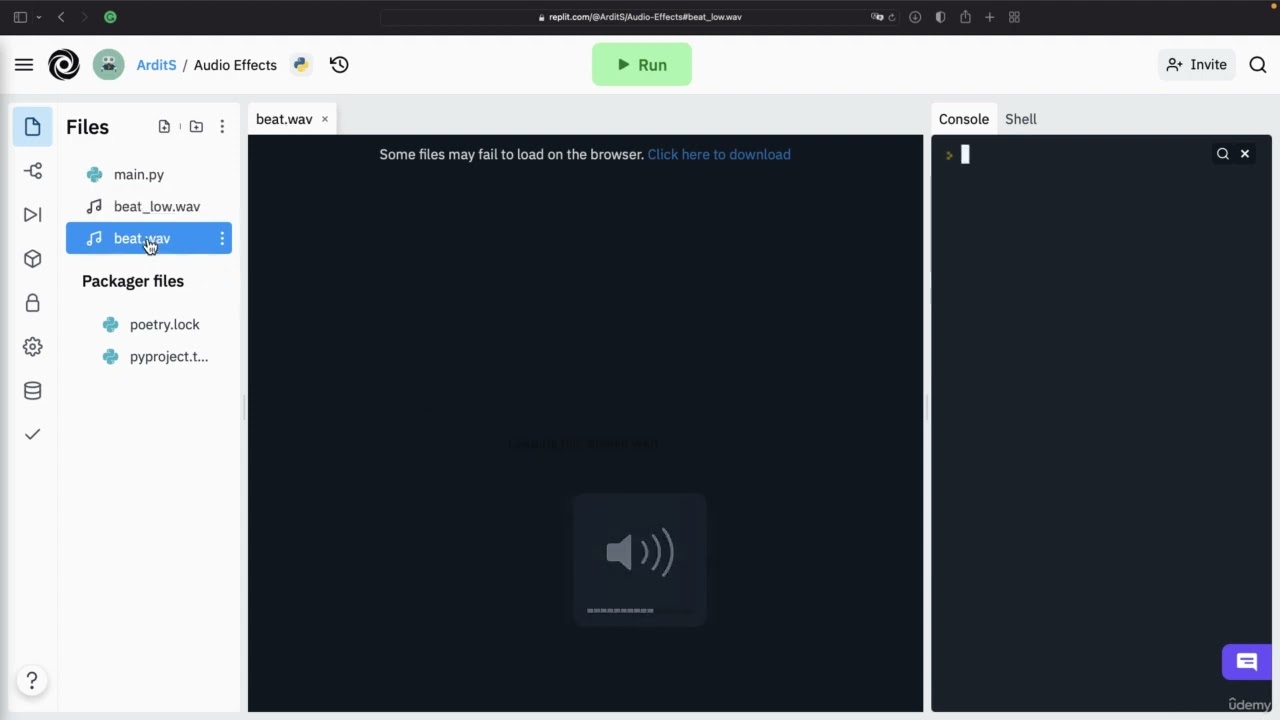Open the Version control sidebar icon

click(x=33, y=171)
